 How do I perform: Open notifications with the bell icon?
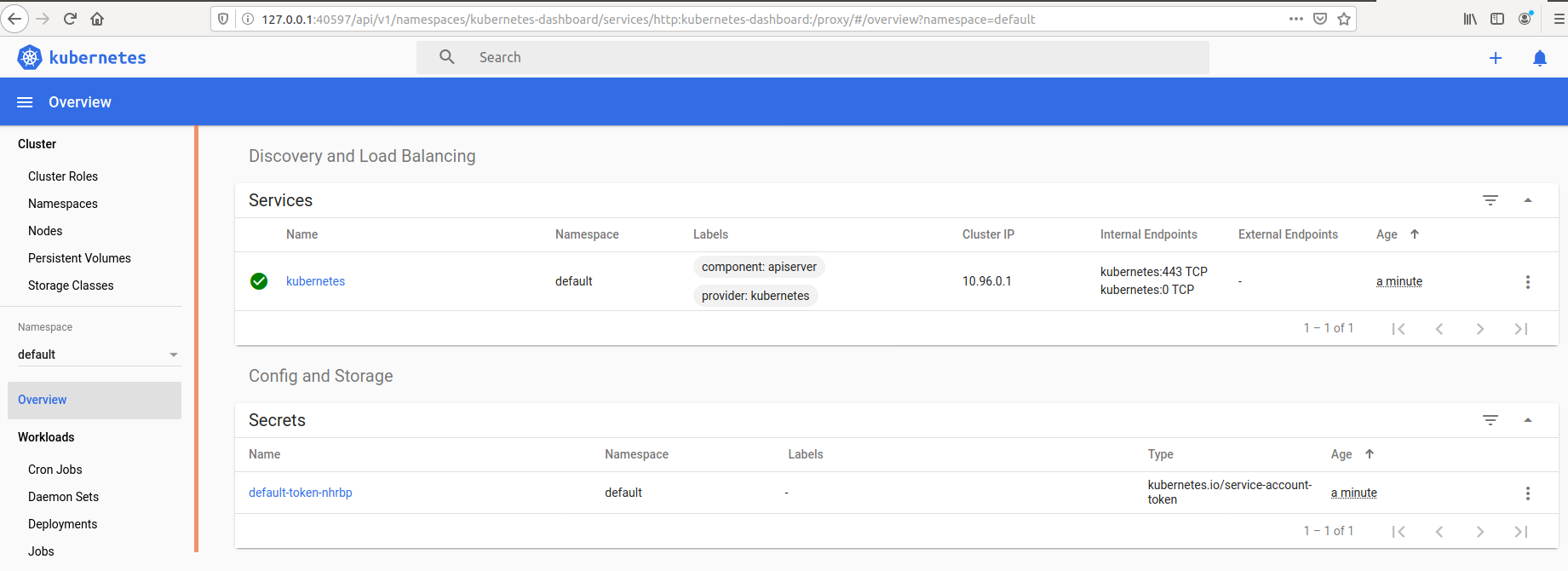[1540, 58]
